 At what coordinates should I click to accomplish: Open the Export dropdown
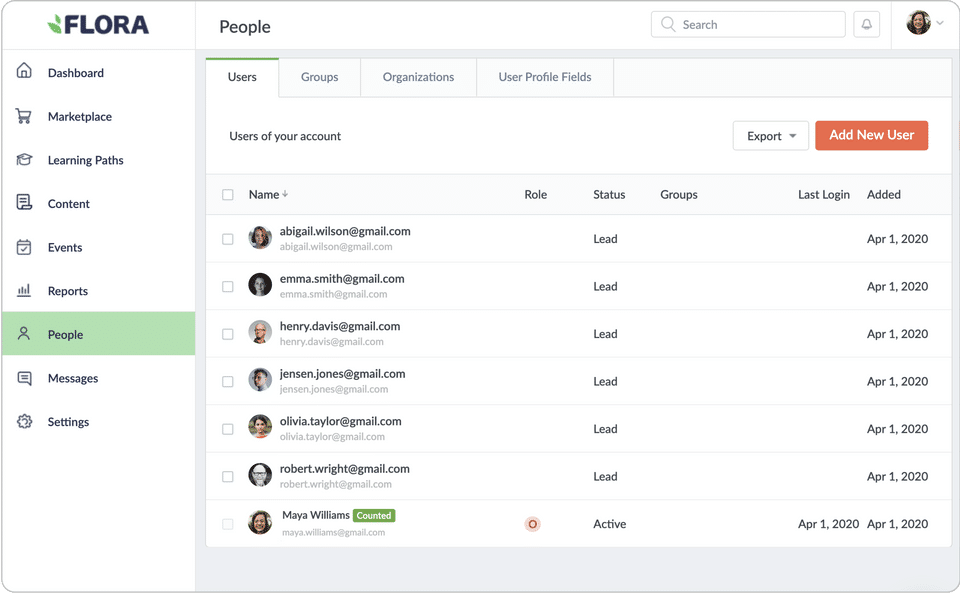[771, 136]
